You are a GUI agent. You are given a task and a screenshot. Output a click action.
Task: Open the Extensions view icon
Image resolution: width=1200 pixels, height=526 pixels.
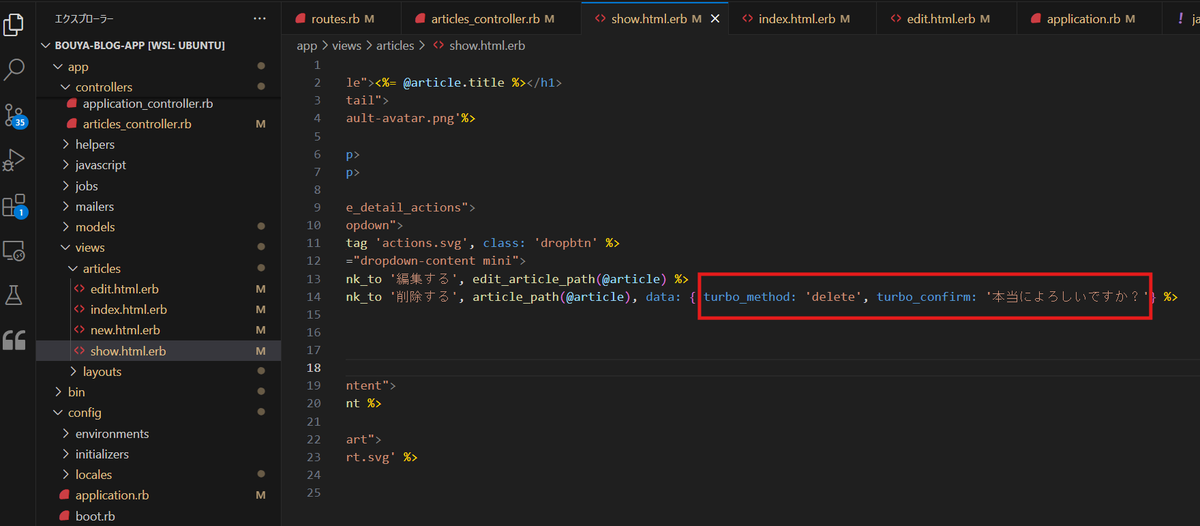(x=14, y=206)
